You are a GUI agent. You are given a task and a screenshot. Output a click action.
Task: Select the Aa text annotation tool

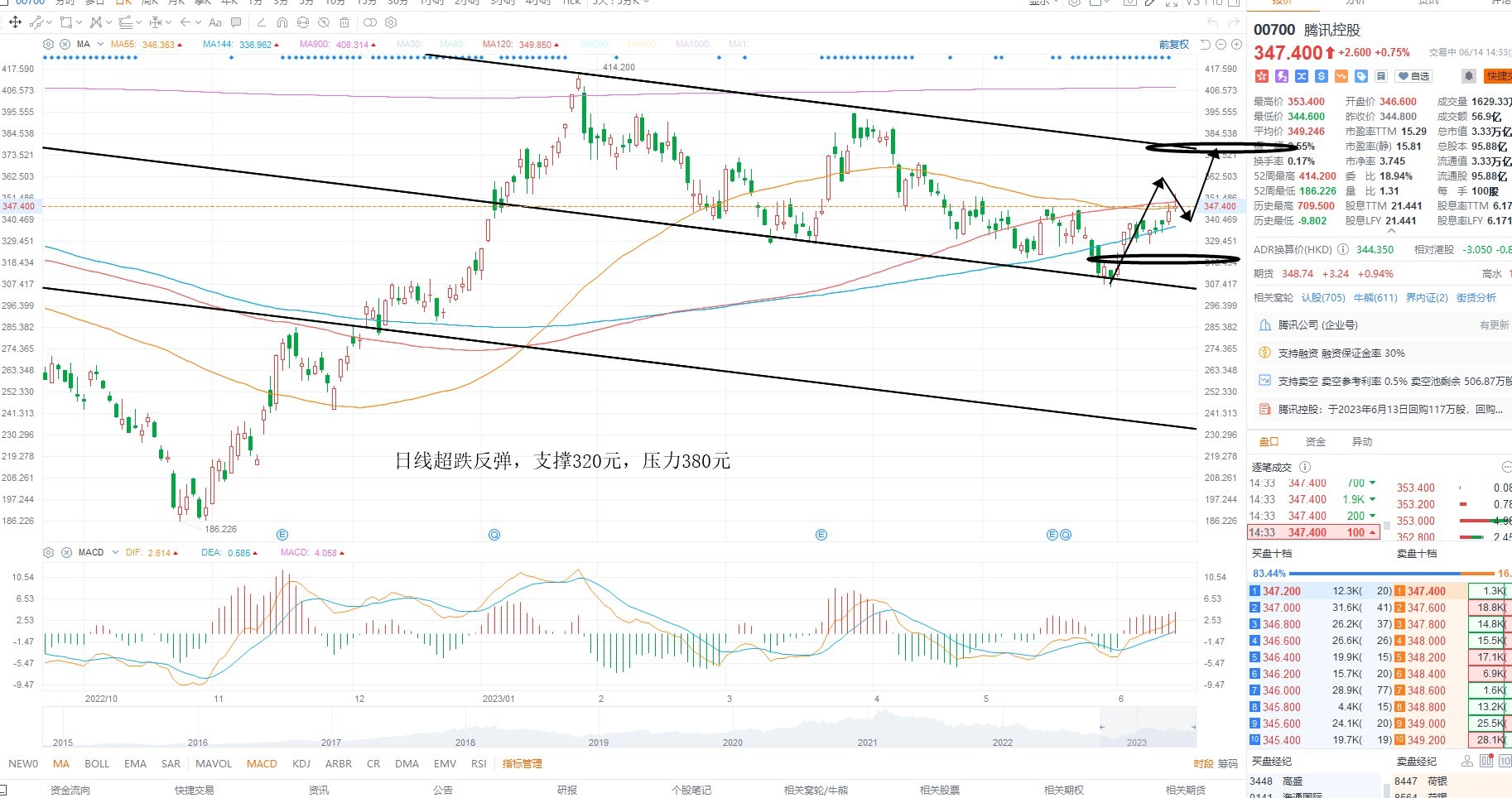[215, 22]
